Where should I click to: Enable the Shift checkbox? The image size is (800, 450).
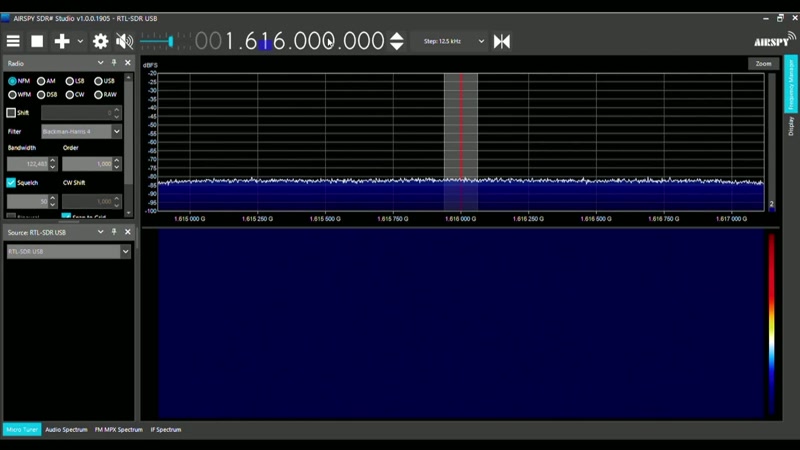coord(11,113)
